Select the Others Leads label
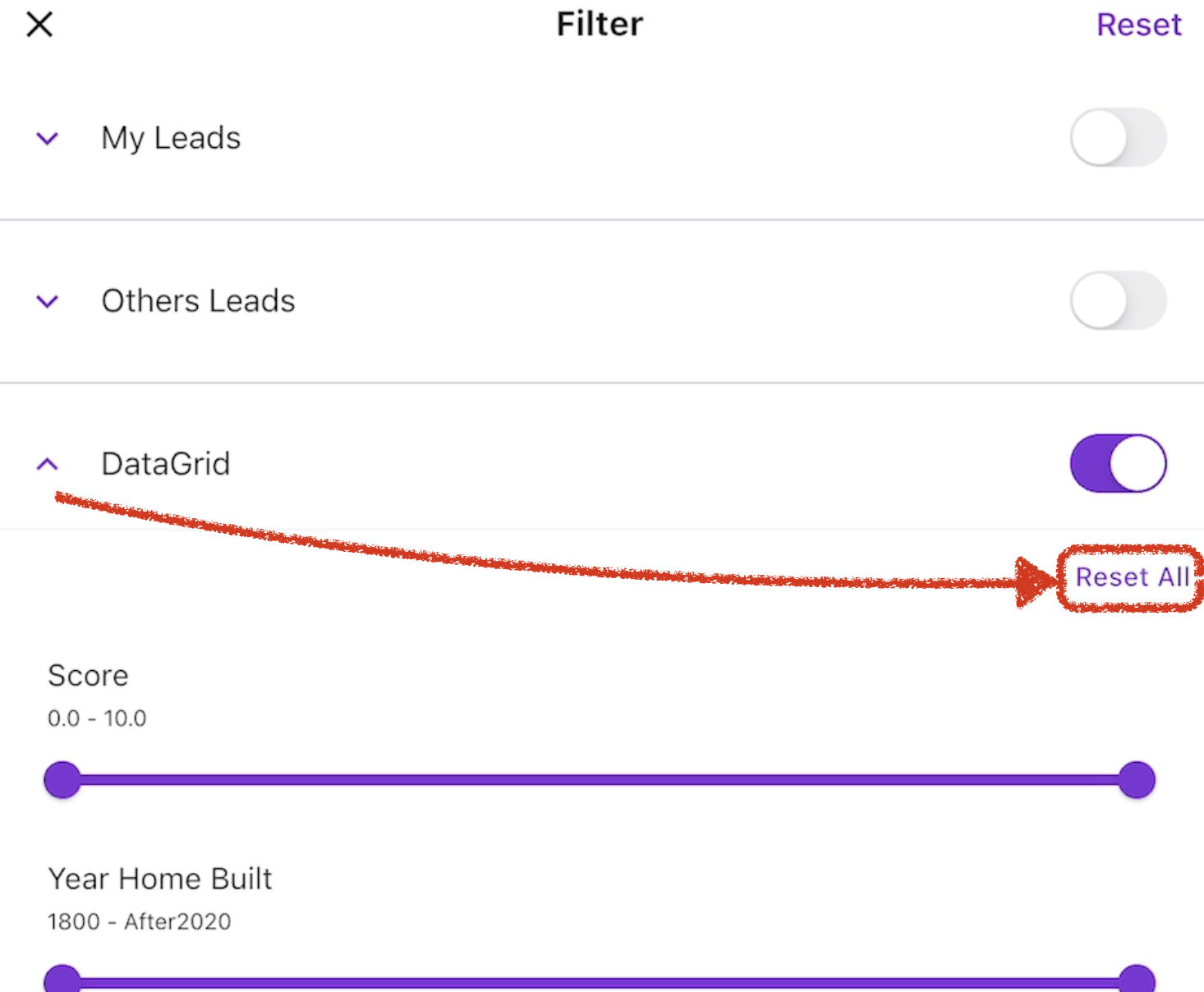 coord(198,301)
